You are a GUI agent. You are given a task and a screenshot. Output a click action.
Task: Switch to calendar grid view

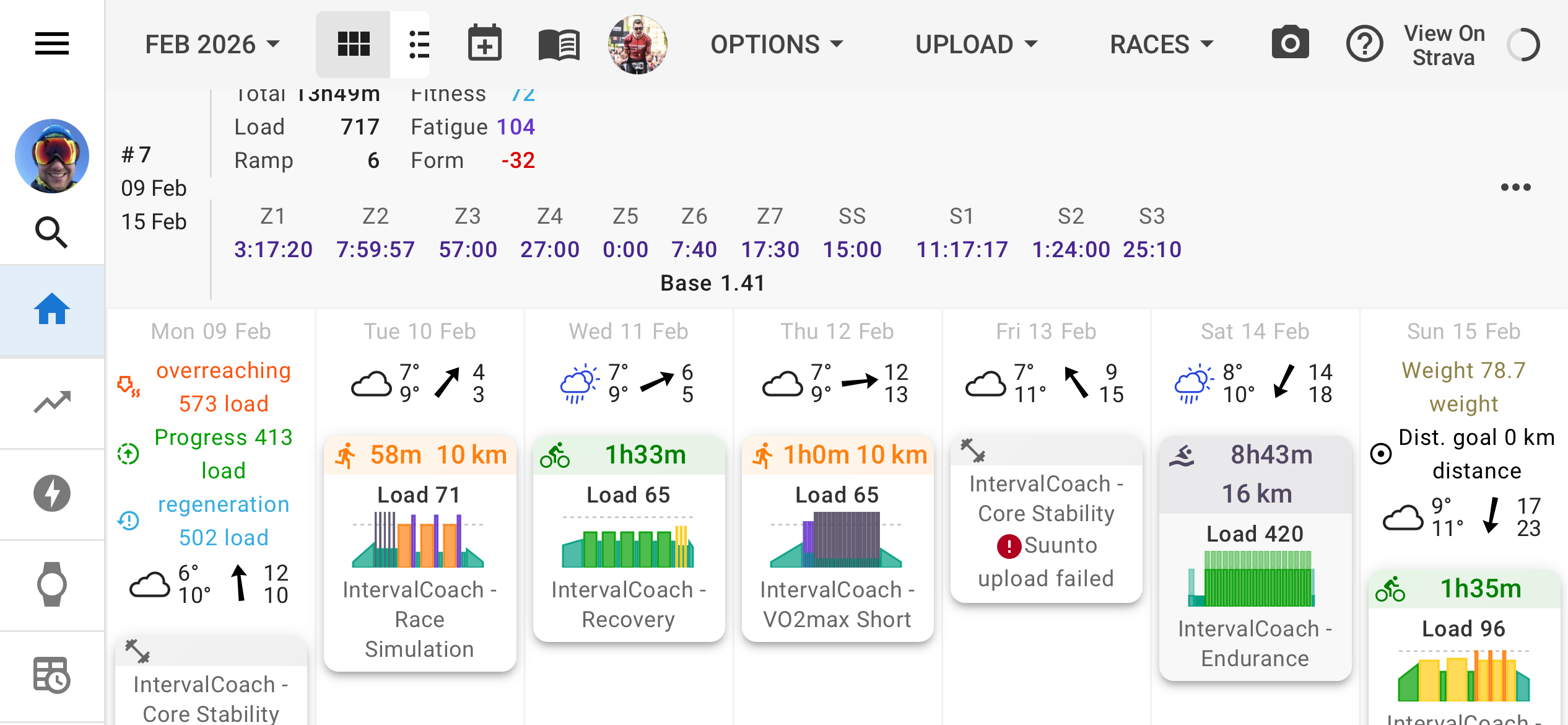click(x=354, y=44)
